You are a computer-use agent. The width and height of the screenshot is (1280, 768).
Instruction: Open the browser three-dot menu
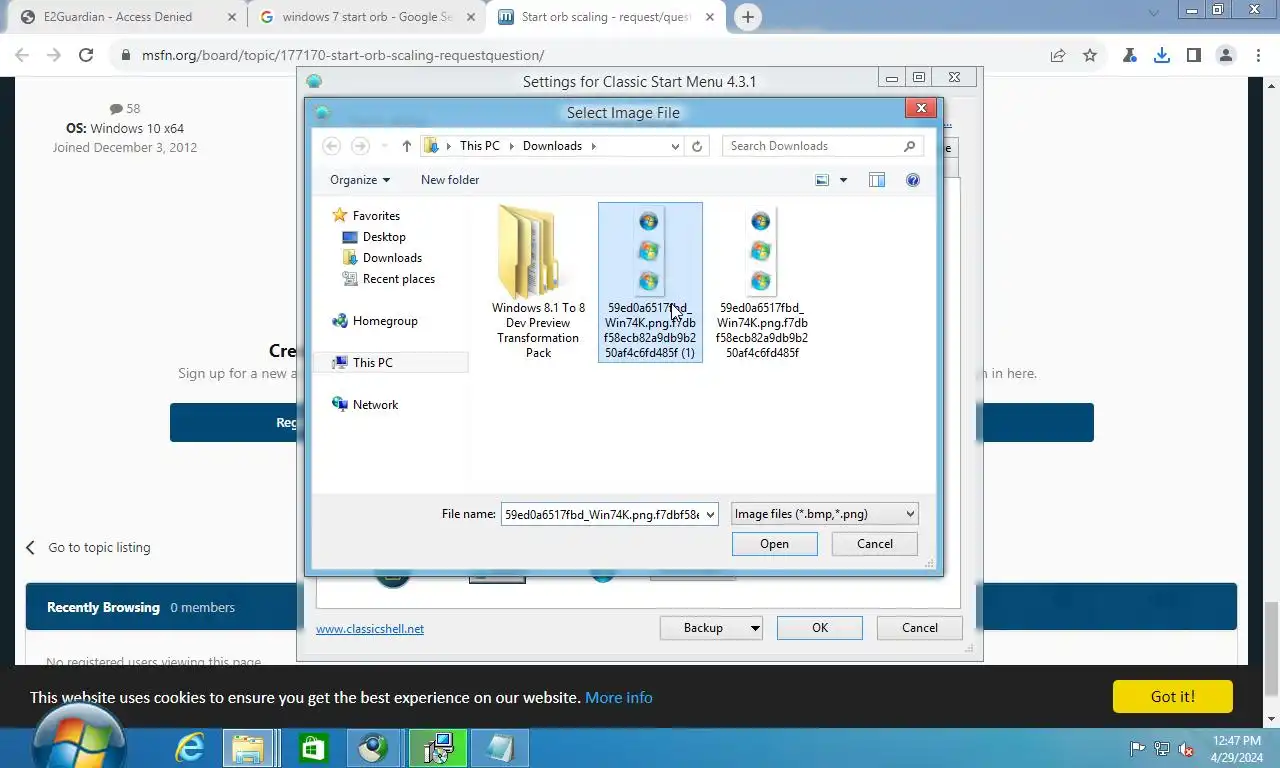click(x=1258, y=56)
